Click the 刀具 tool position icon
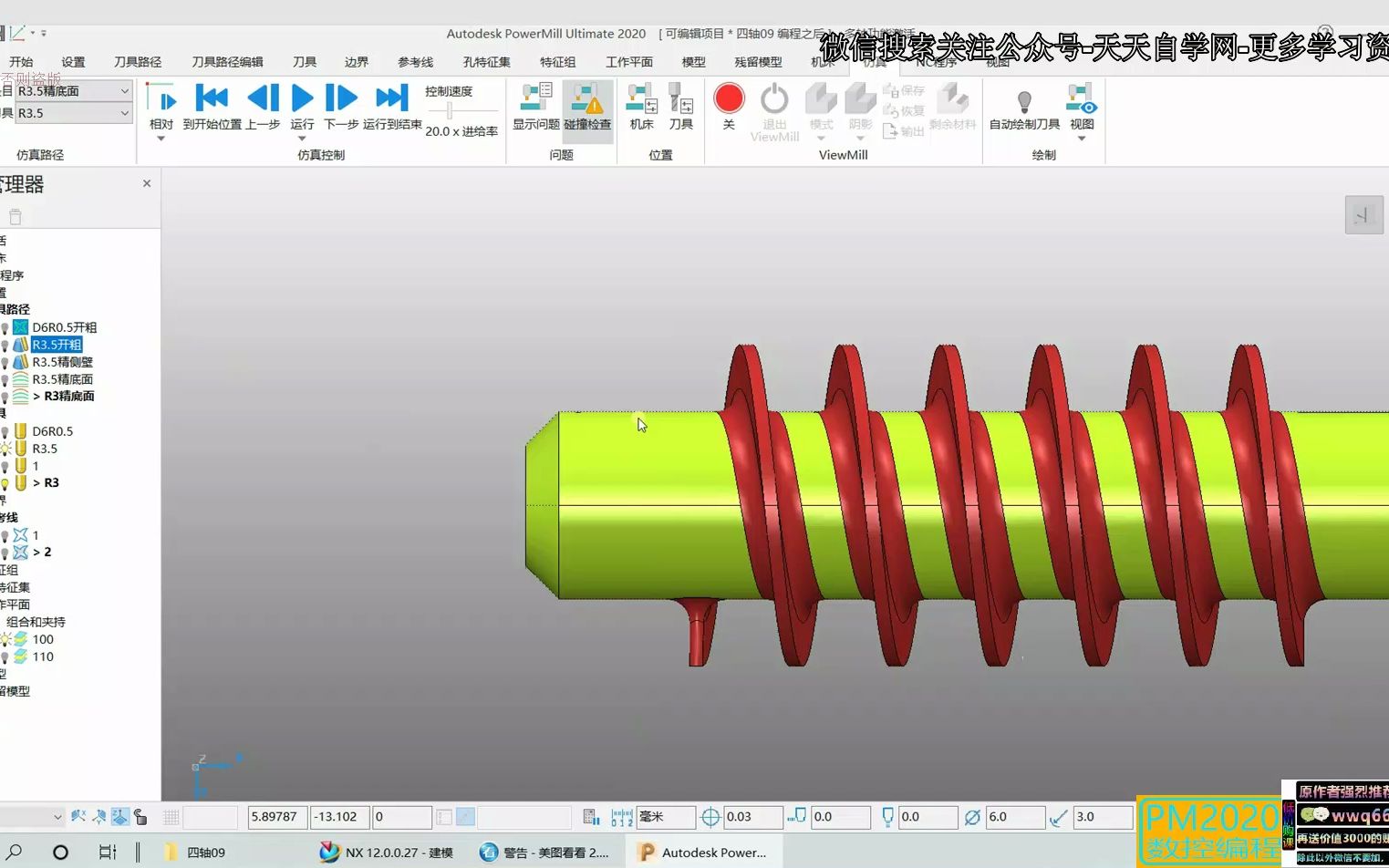Viewport: 1389px width, 868px height. [681, 98]
